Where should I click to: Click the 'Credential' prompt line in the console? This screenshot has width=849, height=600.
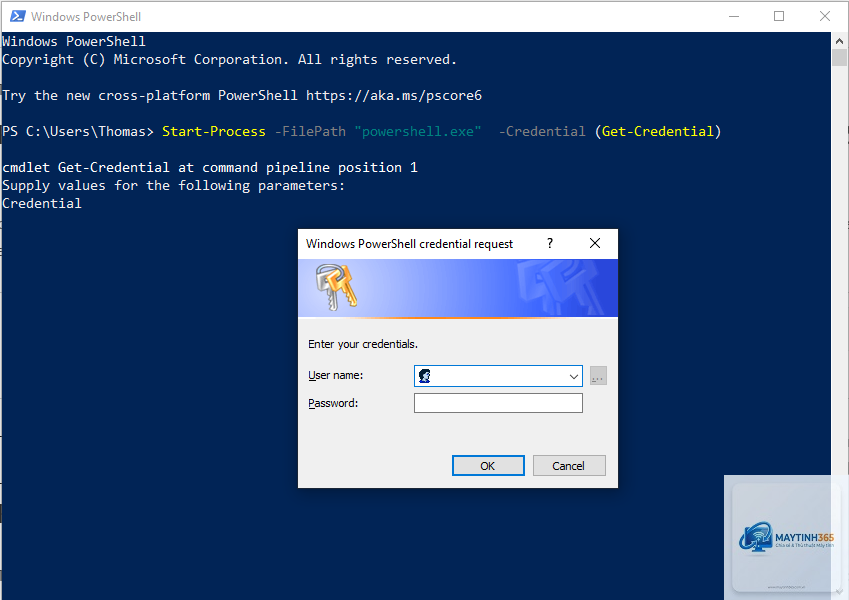click(42, 204)
